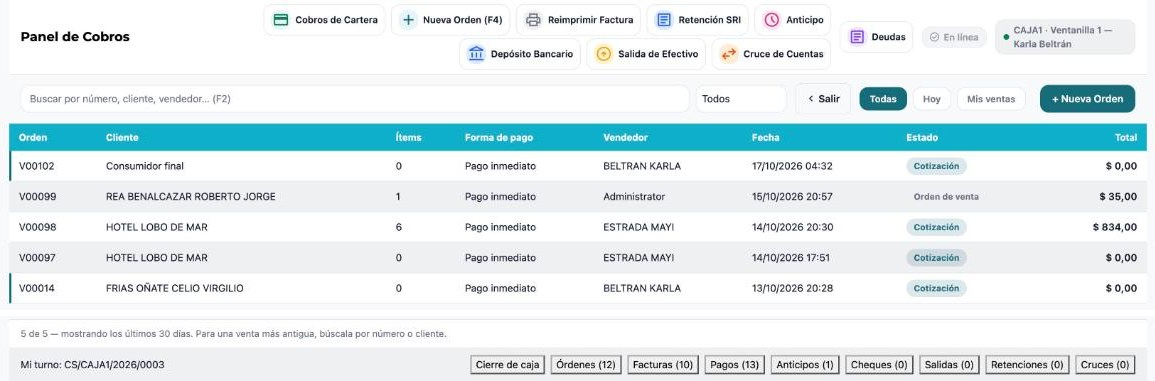The image size is (1155, 381).
Task: Click the Cotización badge on order V00098
Action: point(936,227)
